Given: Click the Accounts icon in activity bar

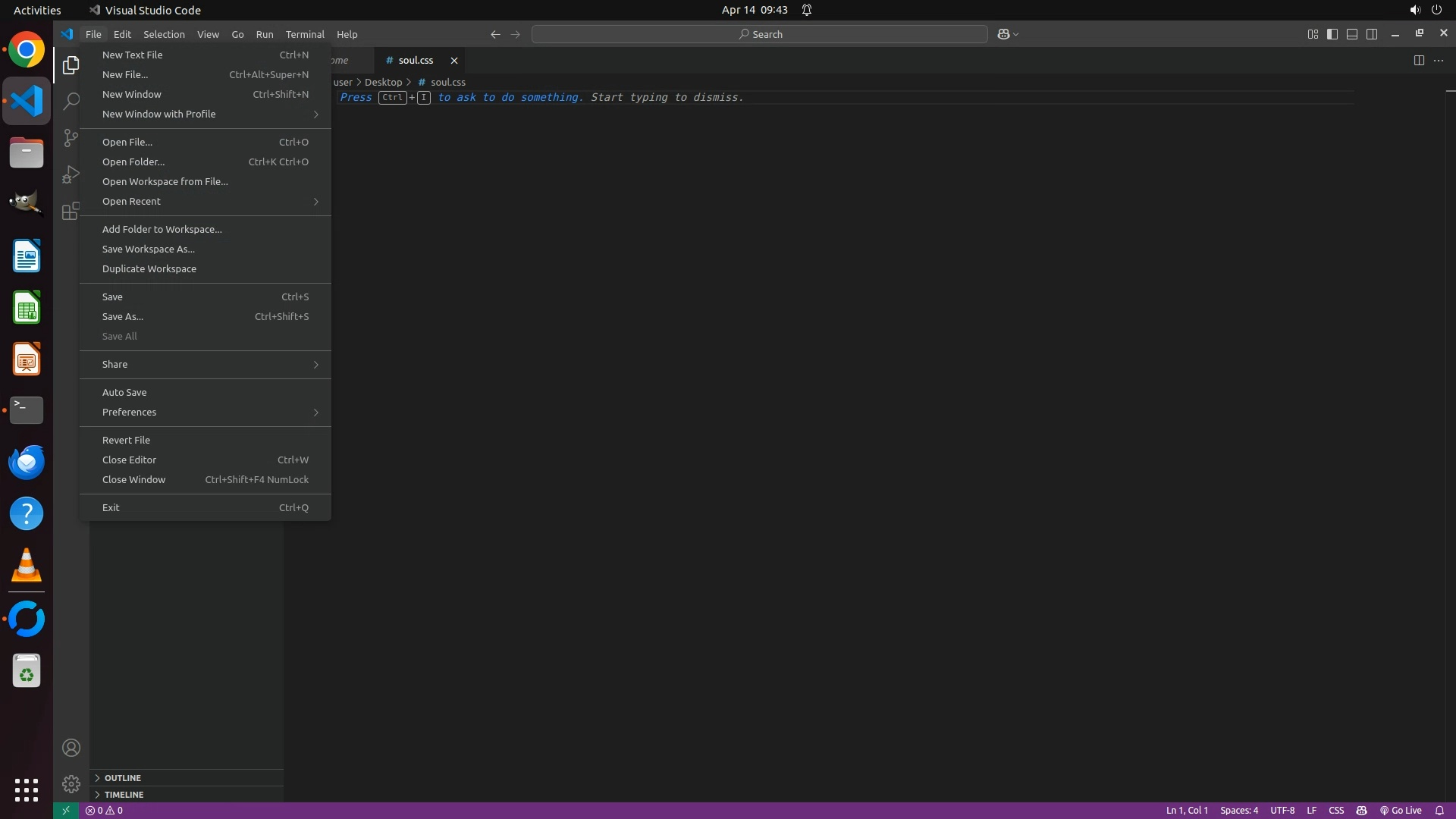Looking at the screenshot, I should pos(71,748).
